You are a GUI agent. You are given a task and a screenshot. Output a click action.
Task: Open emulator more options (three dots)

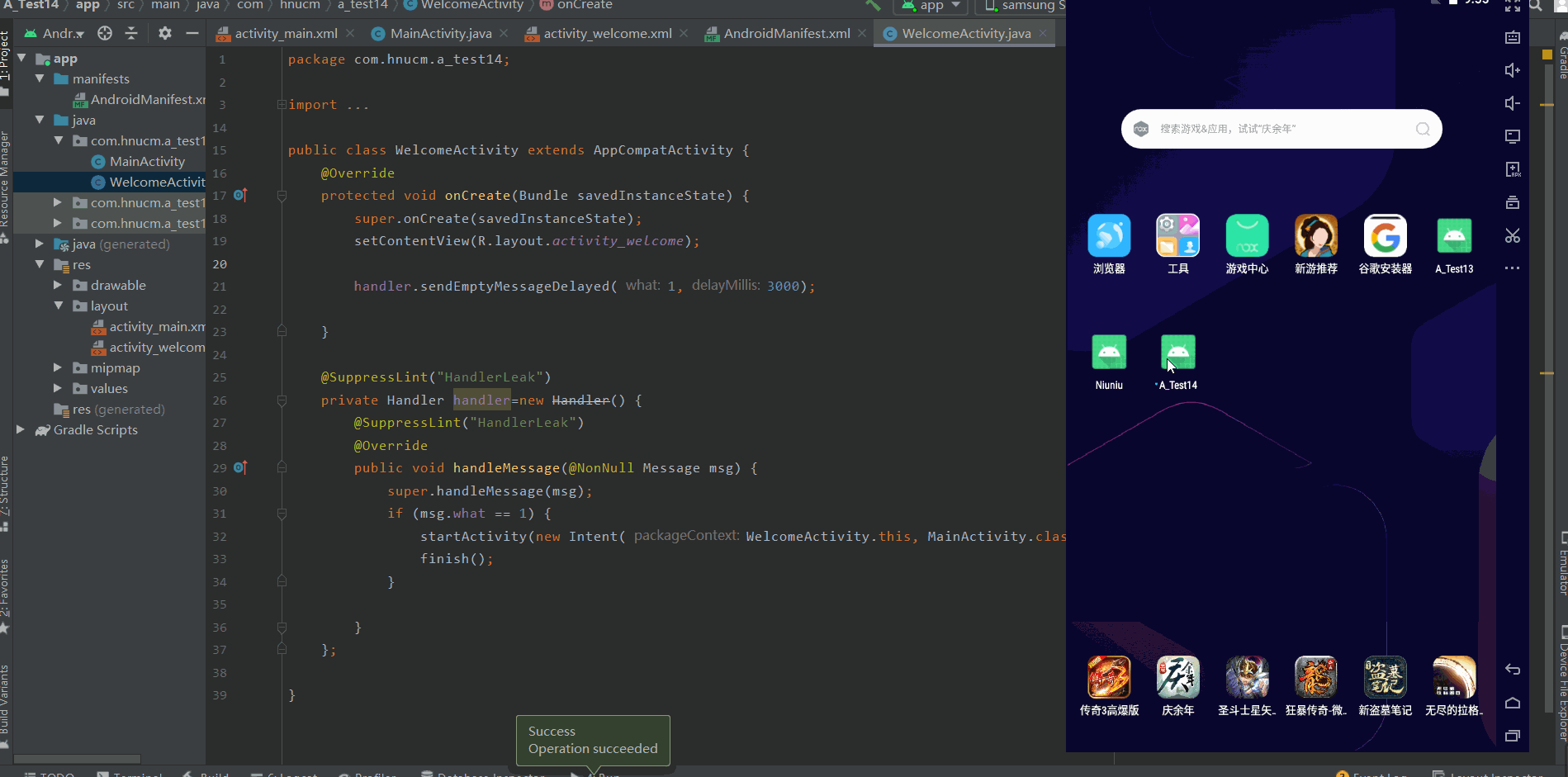pyautogui.click(x=1513, y=268)
